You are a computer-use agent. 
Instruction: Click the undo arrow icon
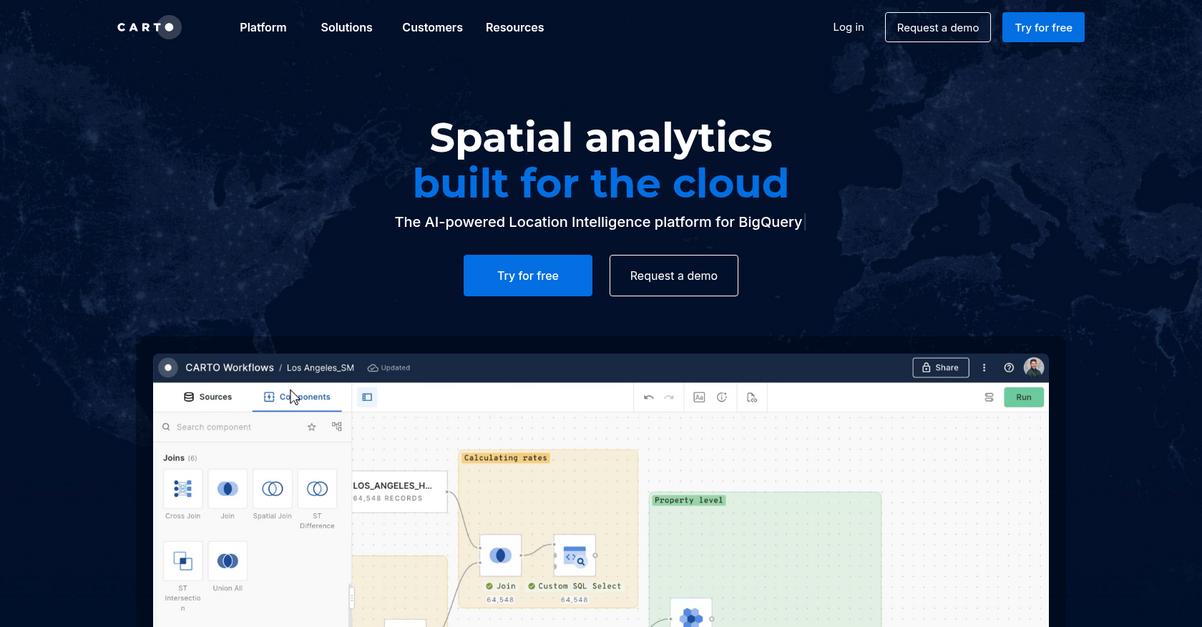[648, 397]
